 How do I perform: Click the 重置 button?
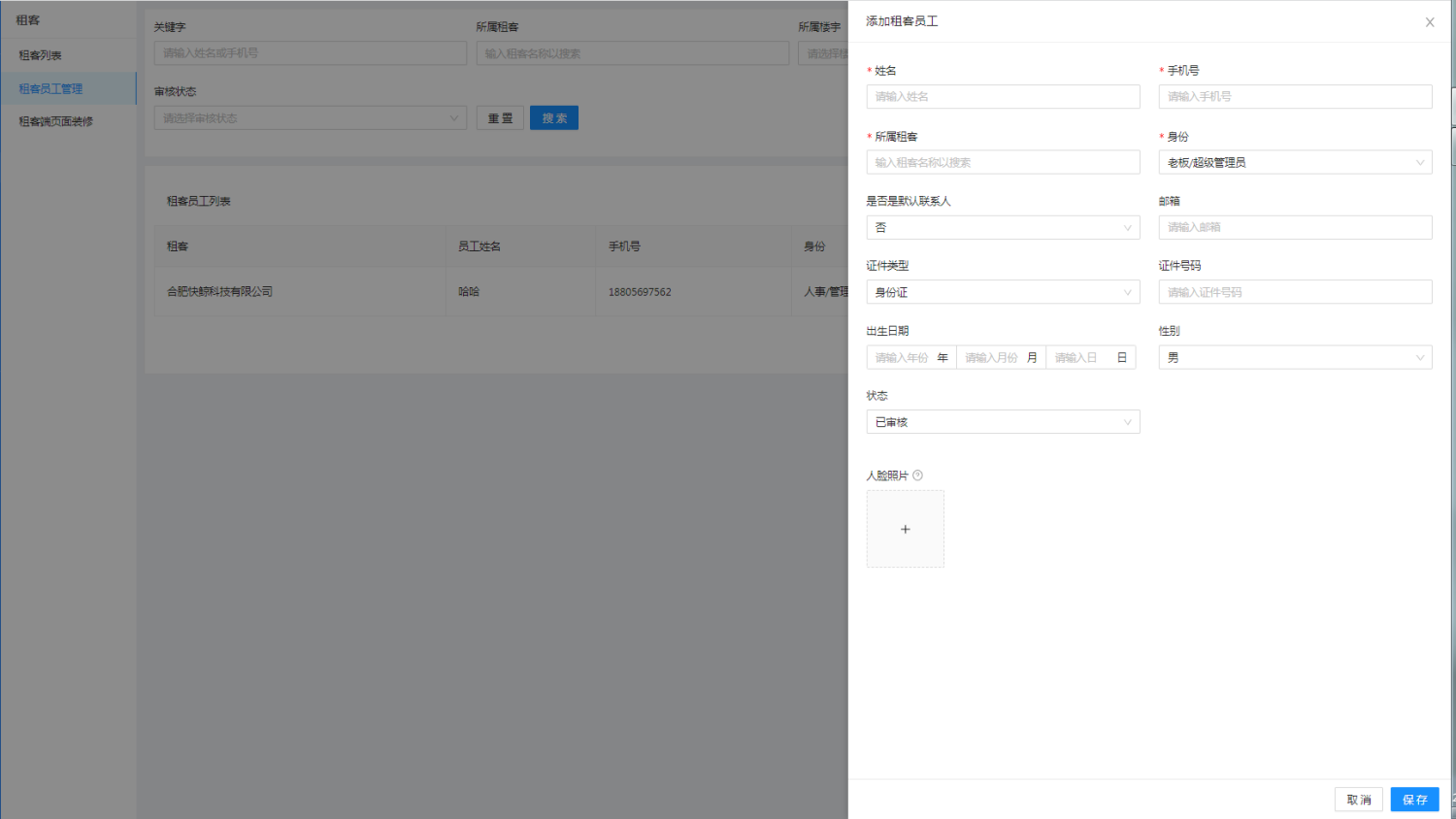500,118
